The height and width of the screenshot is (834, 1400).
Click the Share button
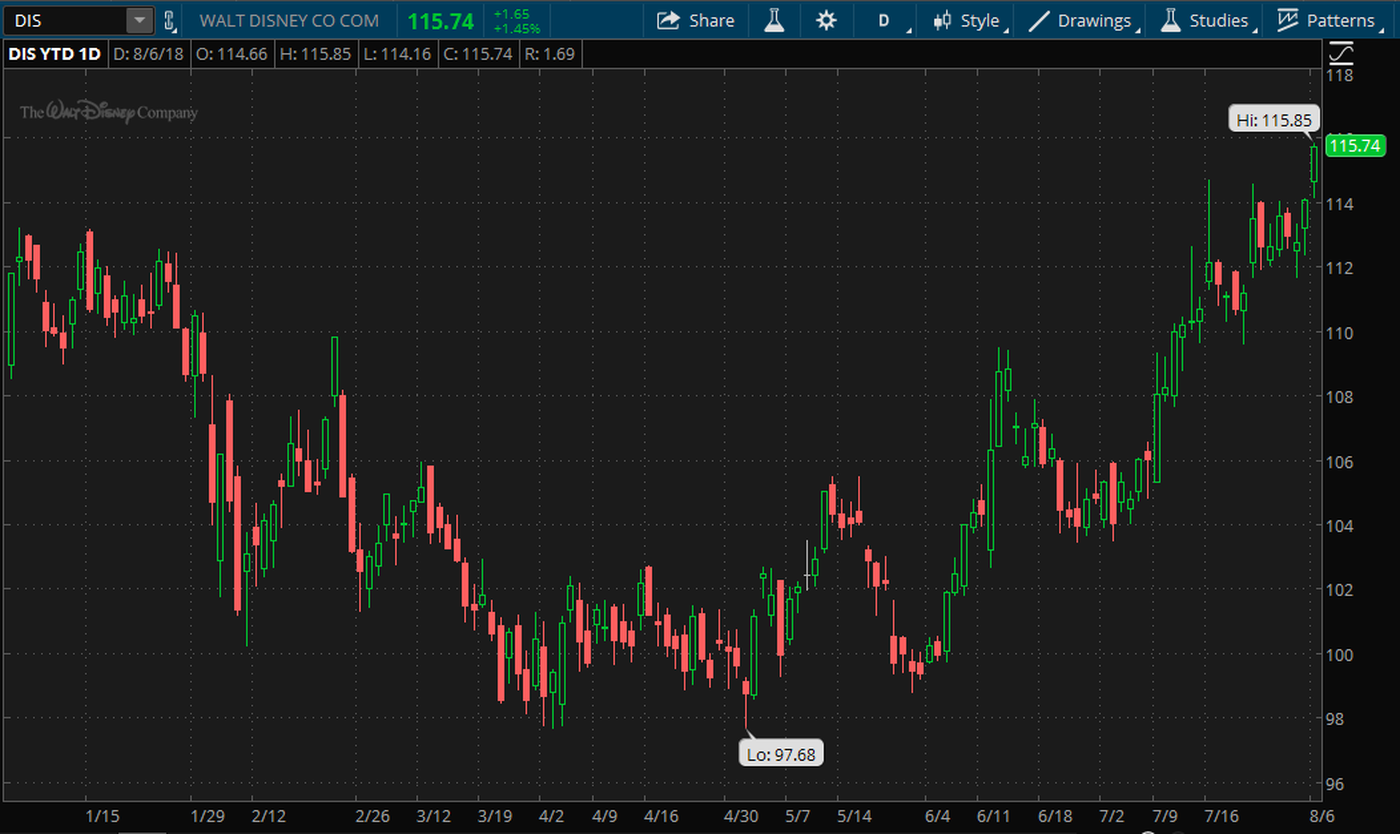(695, 20)
